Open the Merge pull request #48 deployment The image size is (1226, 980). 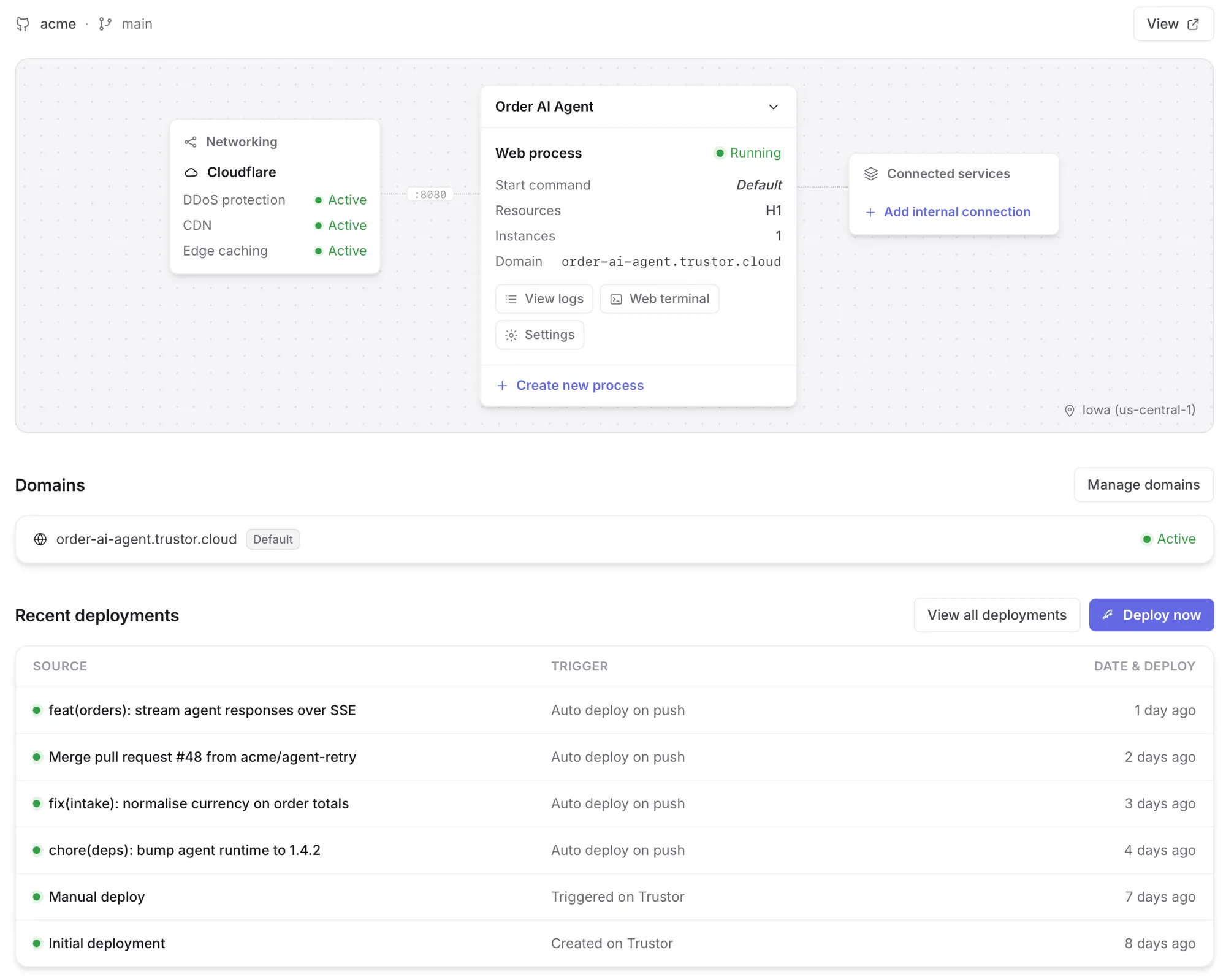(614, 758)
